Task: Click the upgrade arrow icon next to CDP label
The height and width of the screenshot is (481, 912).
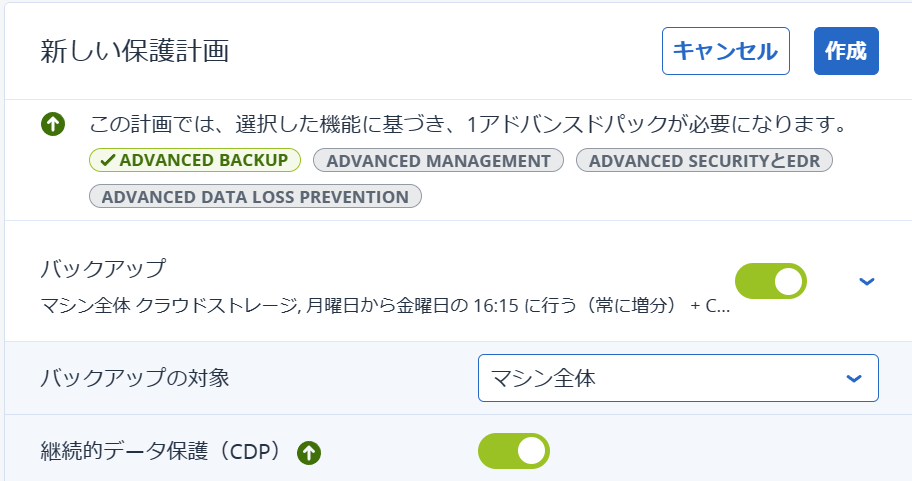Action: click(x=309, y=453)
